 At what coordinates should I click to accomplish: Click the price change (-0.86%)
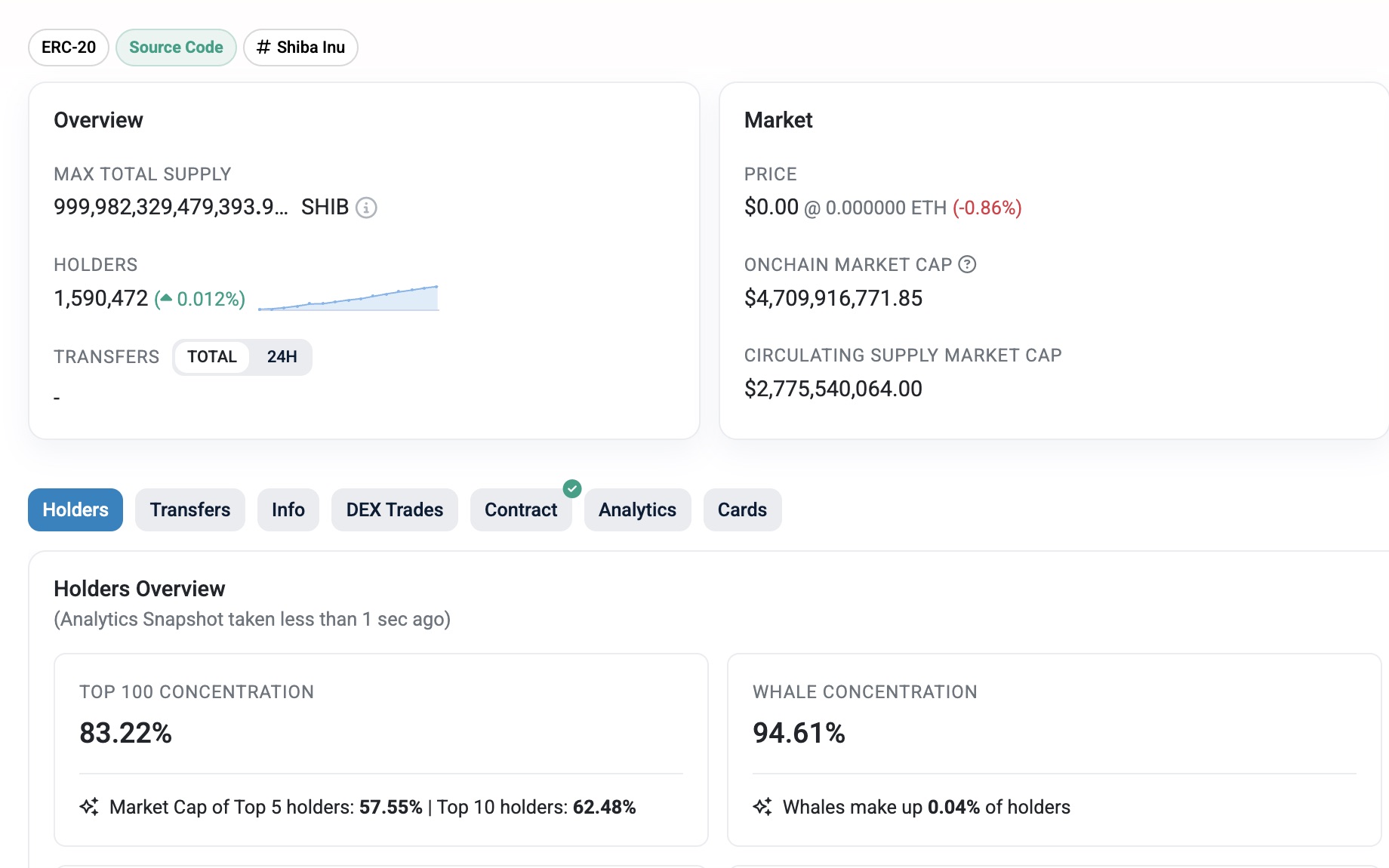(x=987, y=208)
